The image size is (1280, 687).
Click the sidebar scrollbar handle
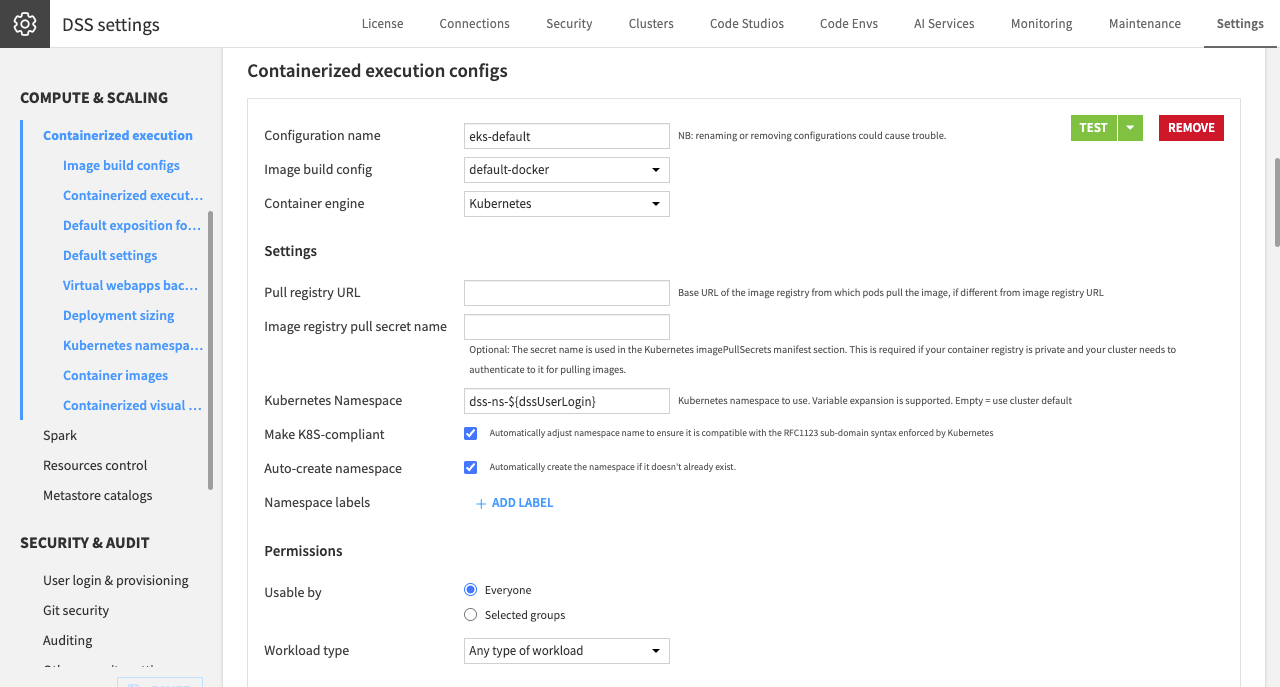coord(210,350)
